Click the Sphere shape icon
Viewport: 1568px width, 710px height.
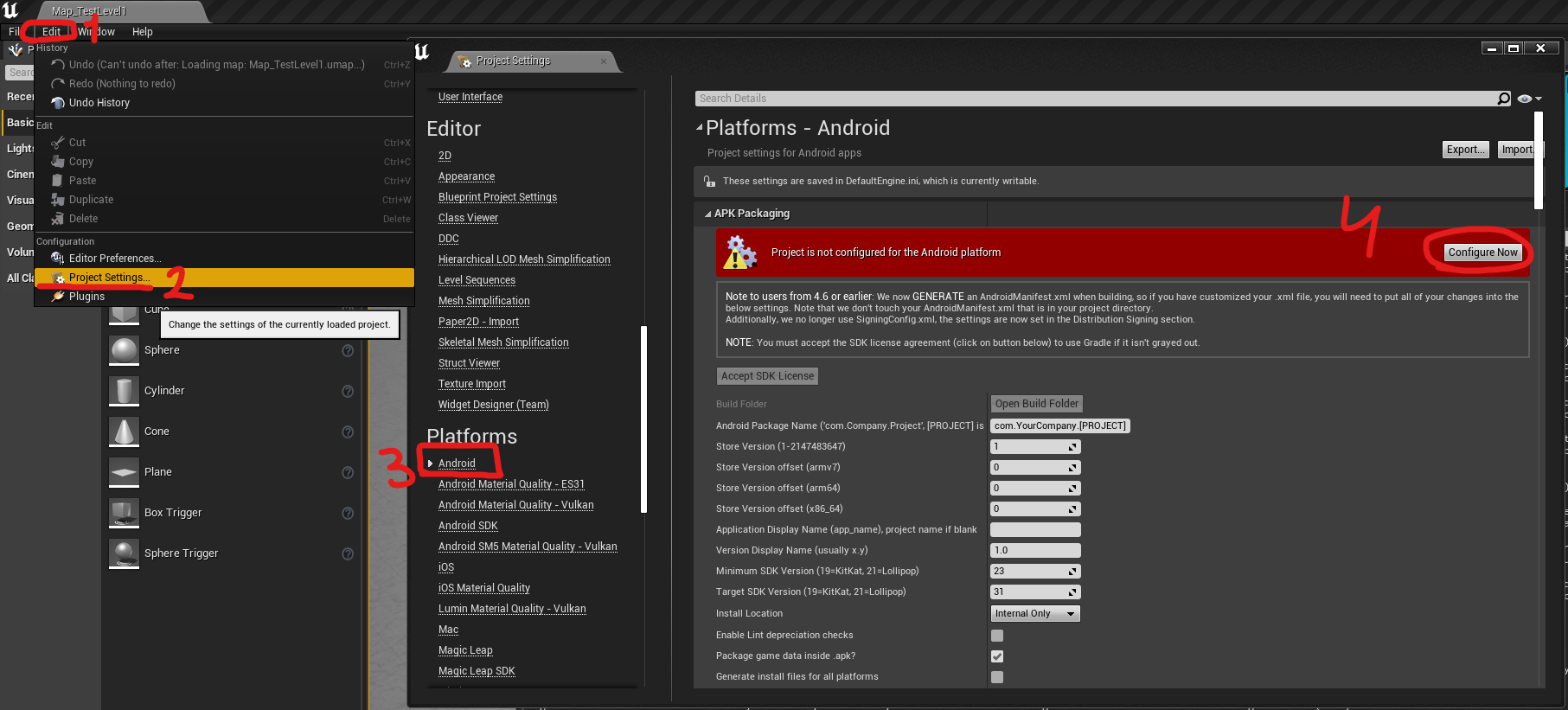click(125, 350)
